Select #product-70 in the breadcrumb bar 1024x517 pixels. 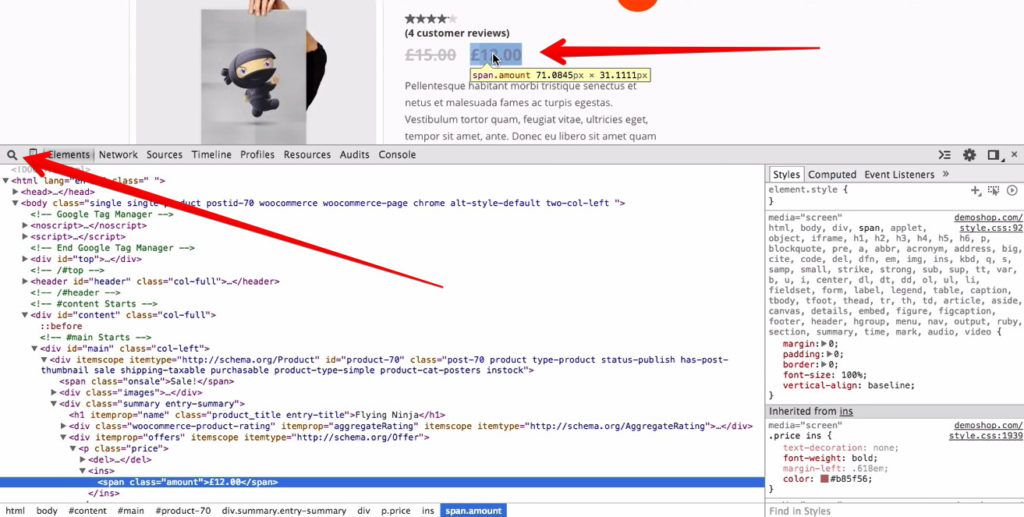click(x=183, y=510)
